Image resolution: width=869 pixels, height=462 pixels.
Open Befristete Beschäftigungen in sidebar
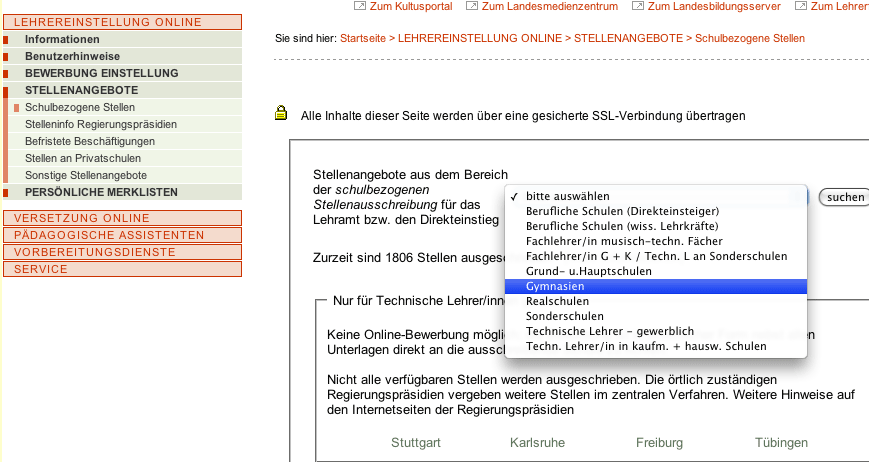point(90,141)
